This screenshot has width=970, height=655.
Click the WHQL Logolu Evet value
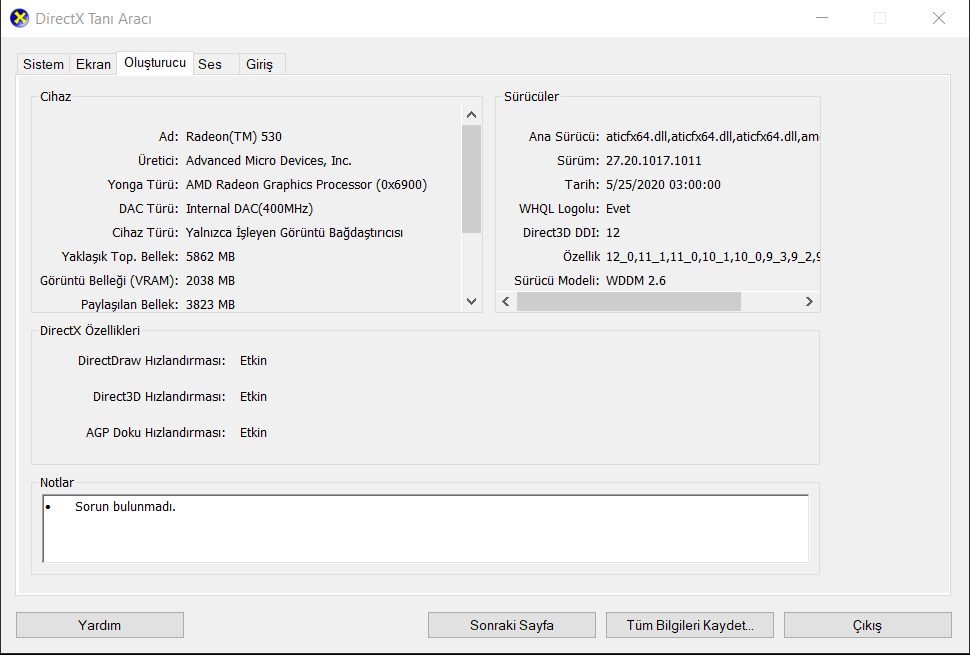pyautogui.click(x=618, y=209)
